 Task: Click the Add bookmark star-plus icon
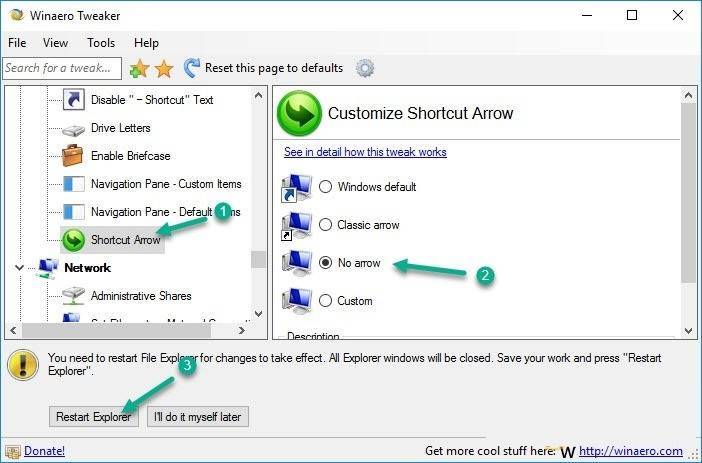139,69
